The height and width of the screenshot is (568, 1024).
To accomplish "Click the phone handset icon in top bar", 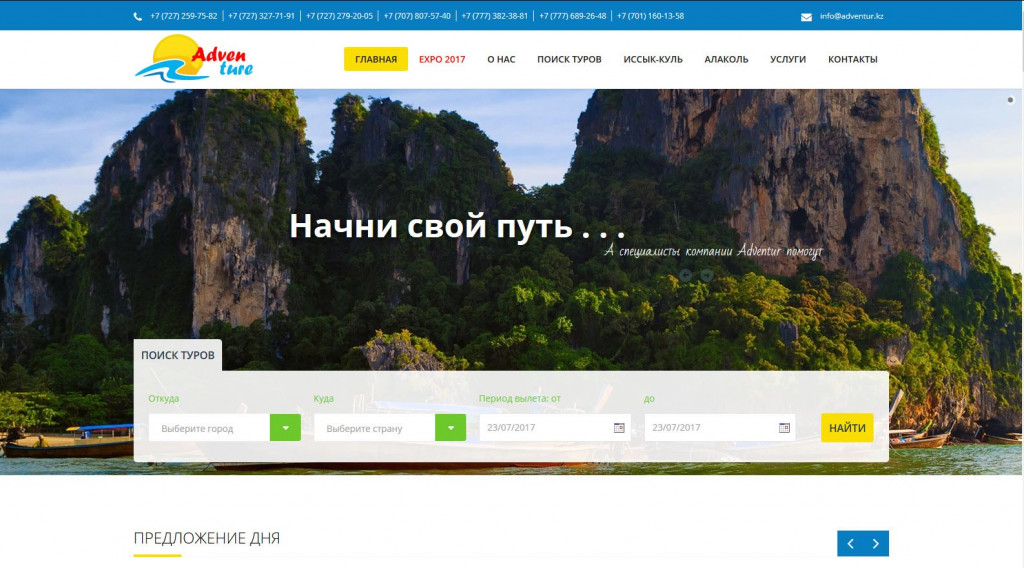I will [x=138, y=16].
